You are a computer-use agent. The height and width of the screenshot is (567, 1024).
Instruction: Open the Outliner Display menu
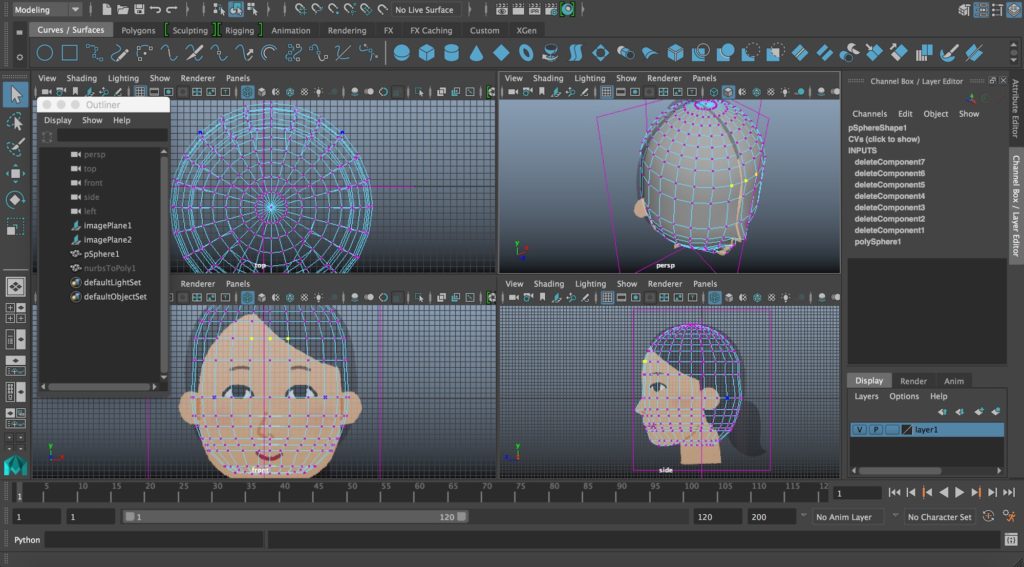(57, 120)
